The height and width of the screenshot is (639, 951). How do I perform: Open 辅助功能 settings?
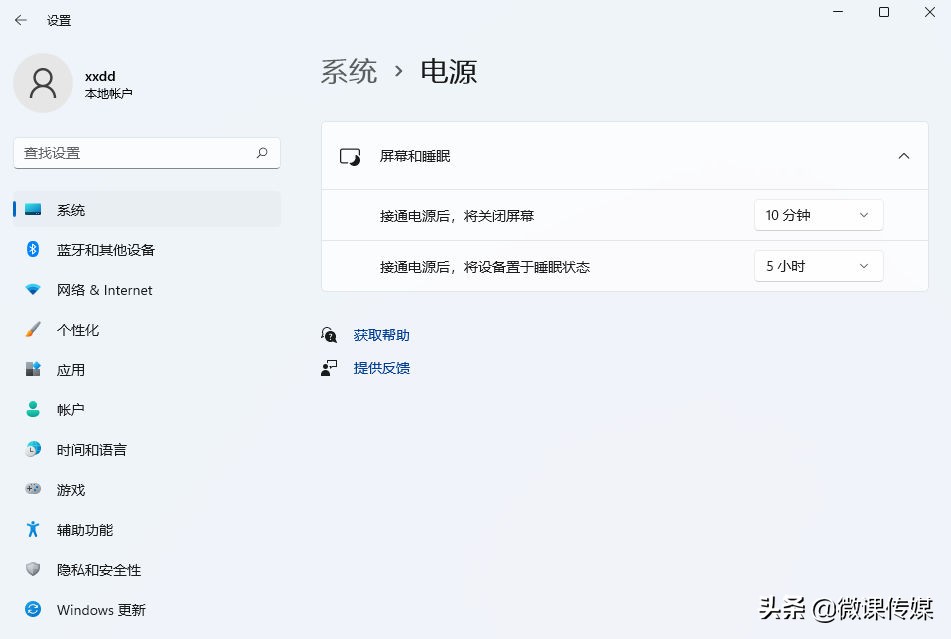147,529
